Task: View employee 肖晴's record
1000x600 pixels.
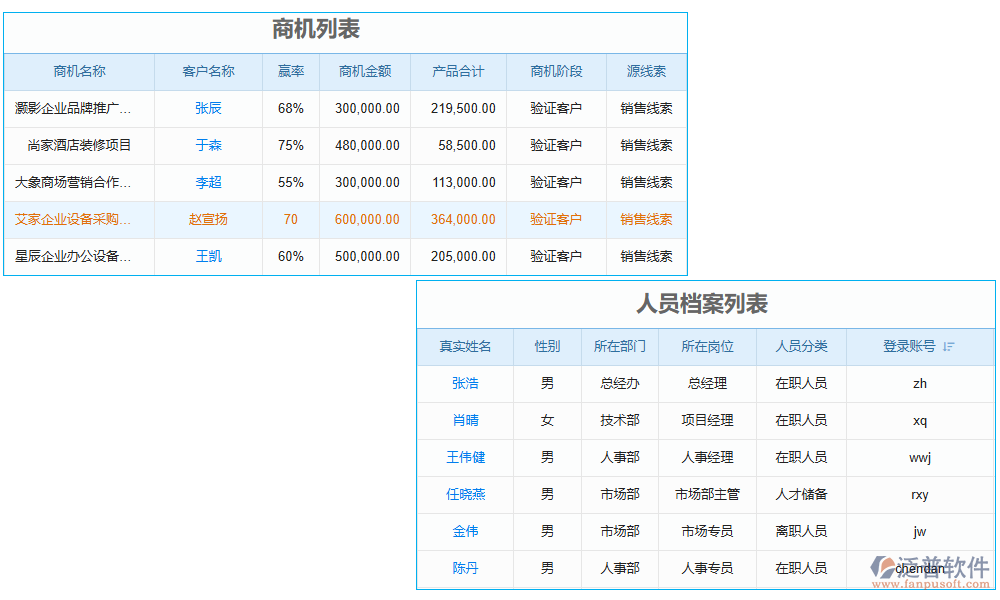Action: tap(465, 420)
